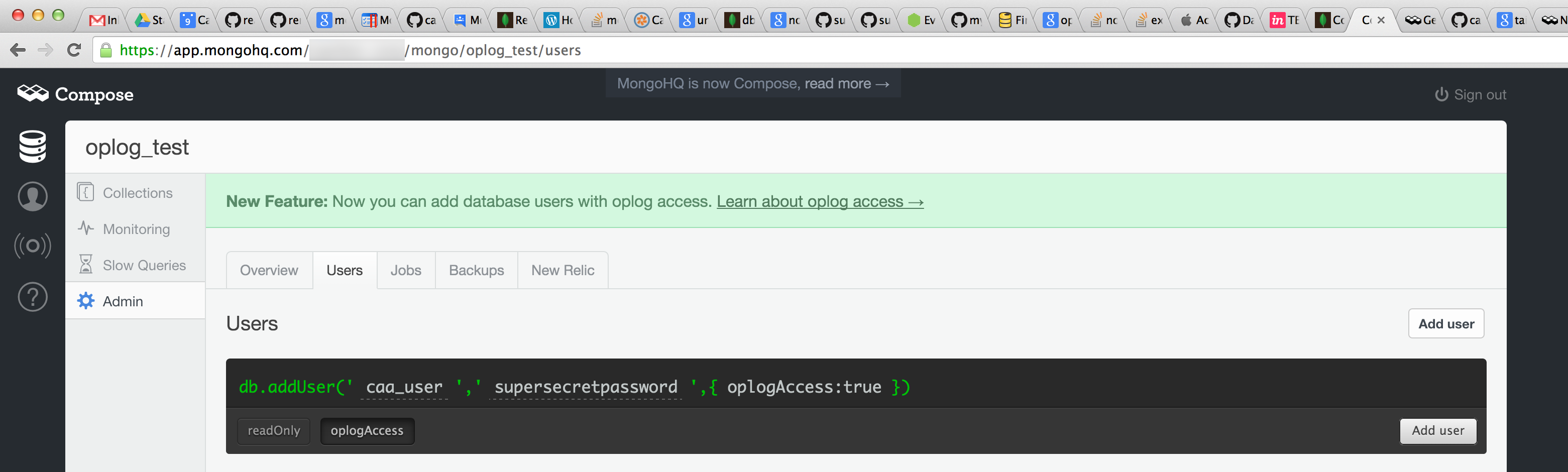The image size is (1568, 472).
Task: Click the oplog_test database title
Action: pyautogui.click(x=137, y=147)
